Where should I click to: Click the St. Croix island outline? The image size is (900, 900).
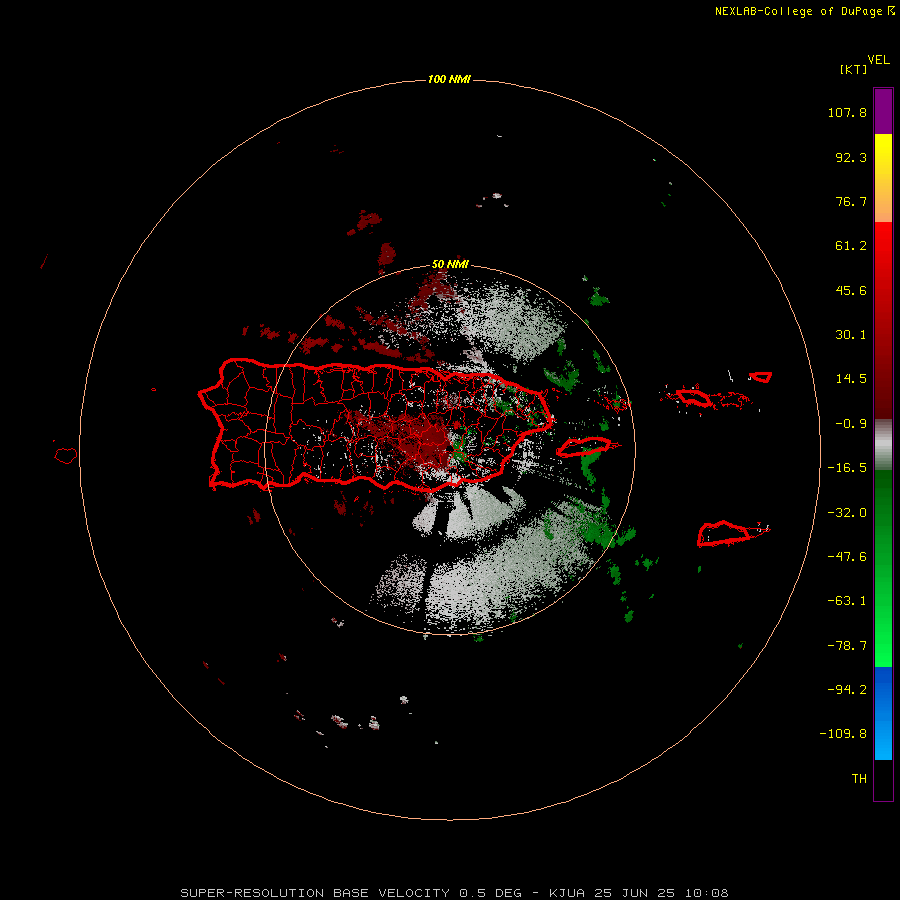(x=724, y=533)
